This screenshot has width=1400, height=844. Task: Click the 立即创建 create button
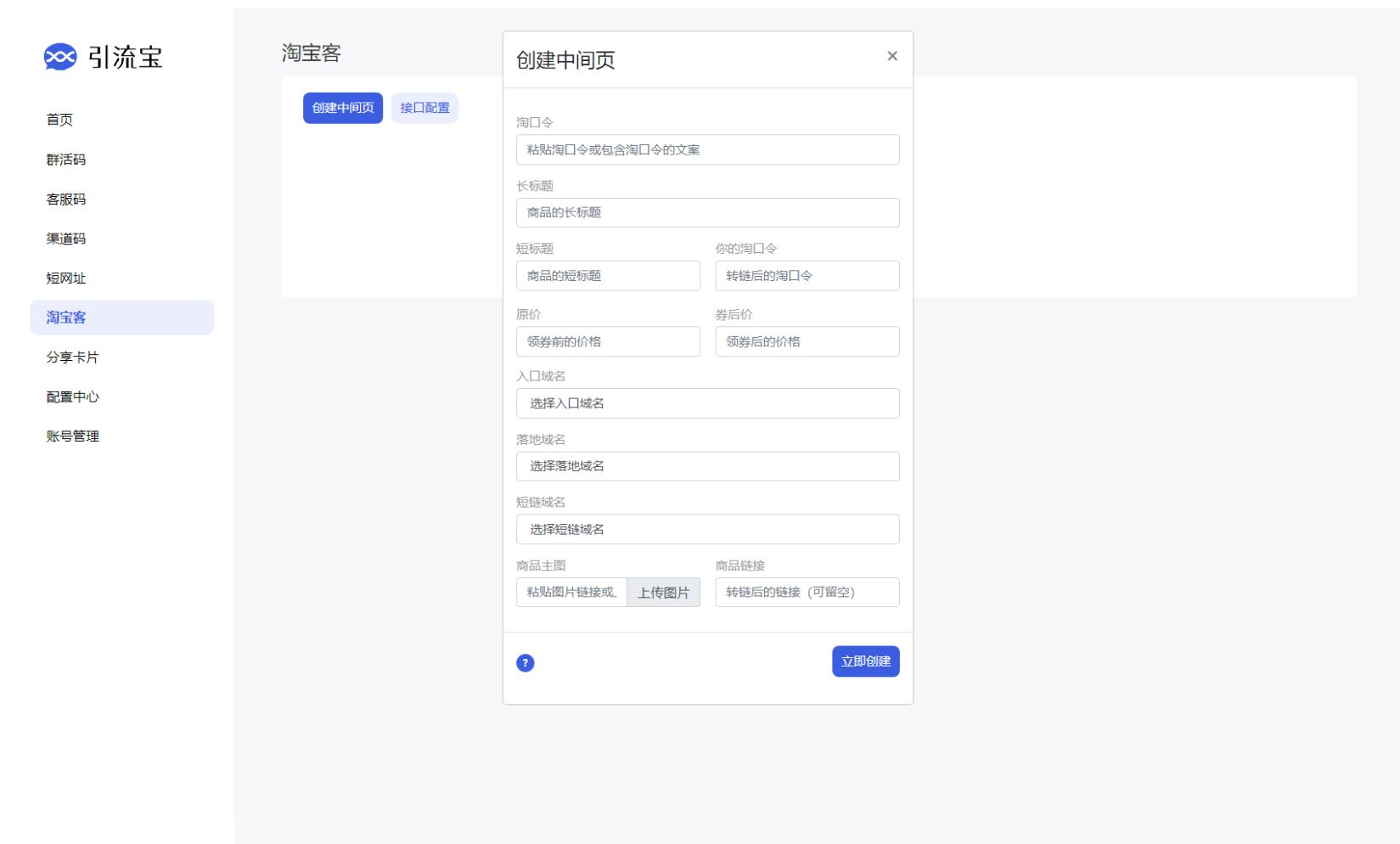point(865,661)
